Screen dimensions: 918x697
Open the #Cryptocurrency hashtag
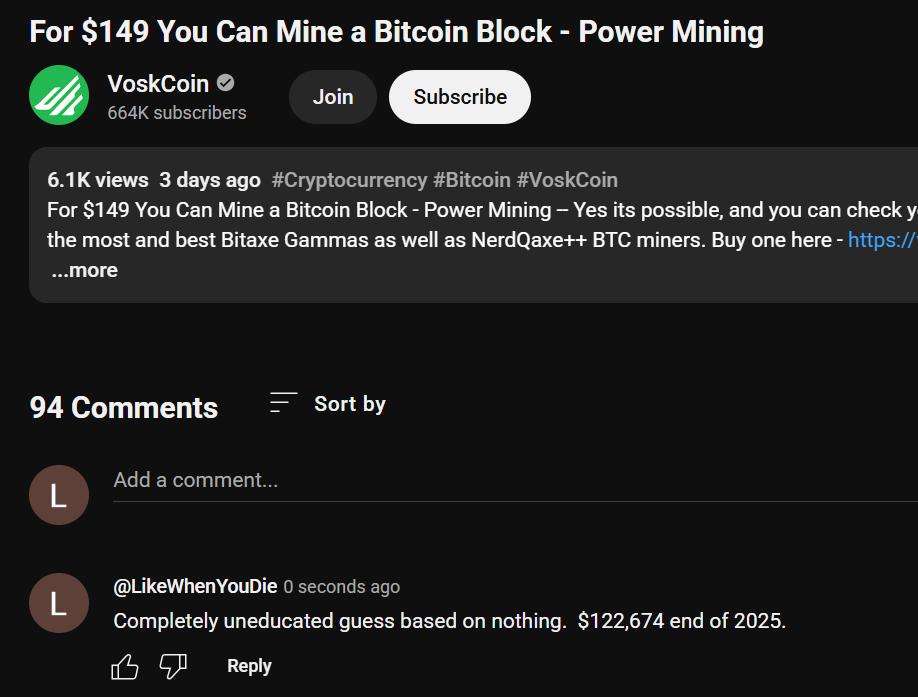[350, 180]
